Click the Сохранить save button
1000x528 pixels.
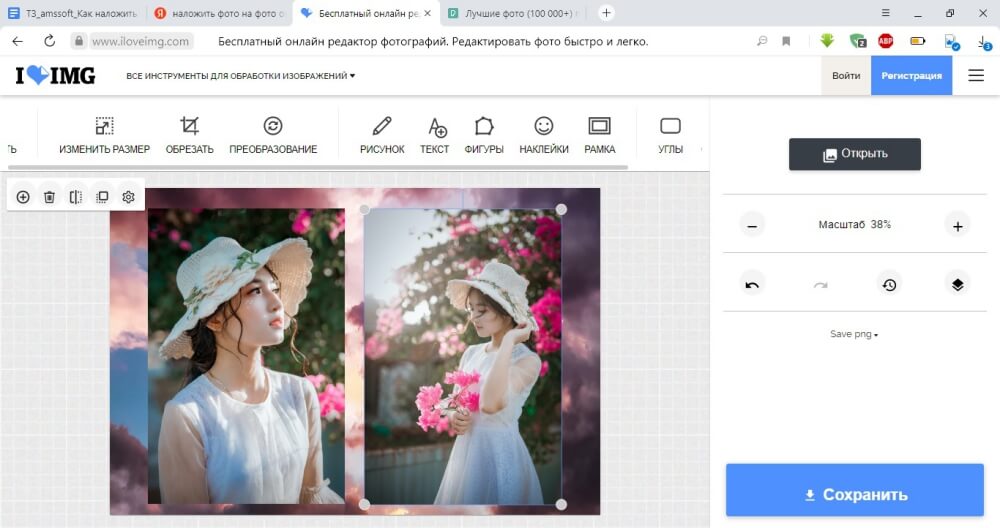(x=854, y=494)
